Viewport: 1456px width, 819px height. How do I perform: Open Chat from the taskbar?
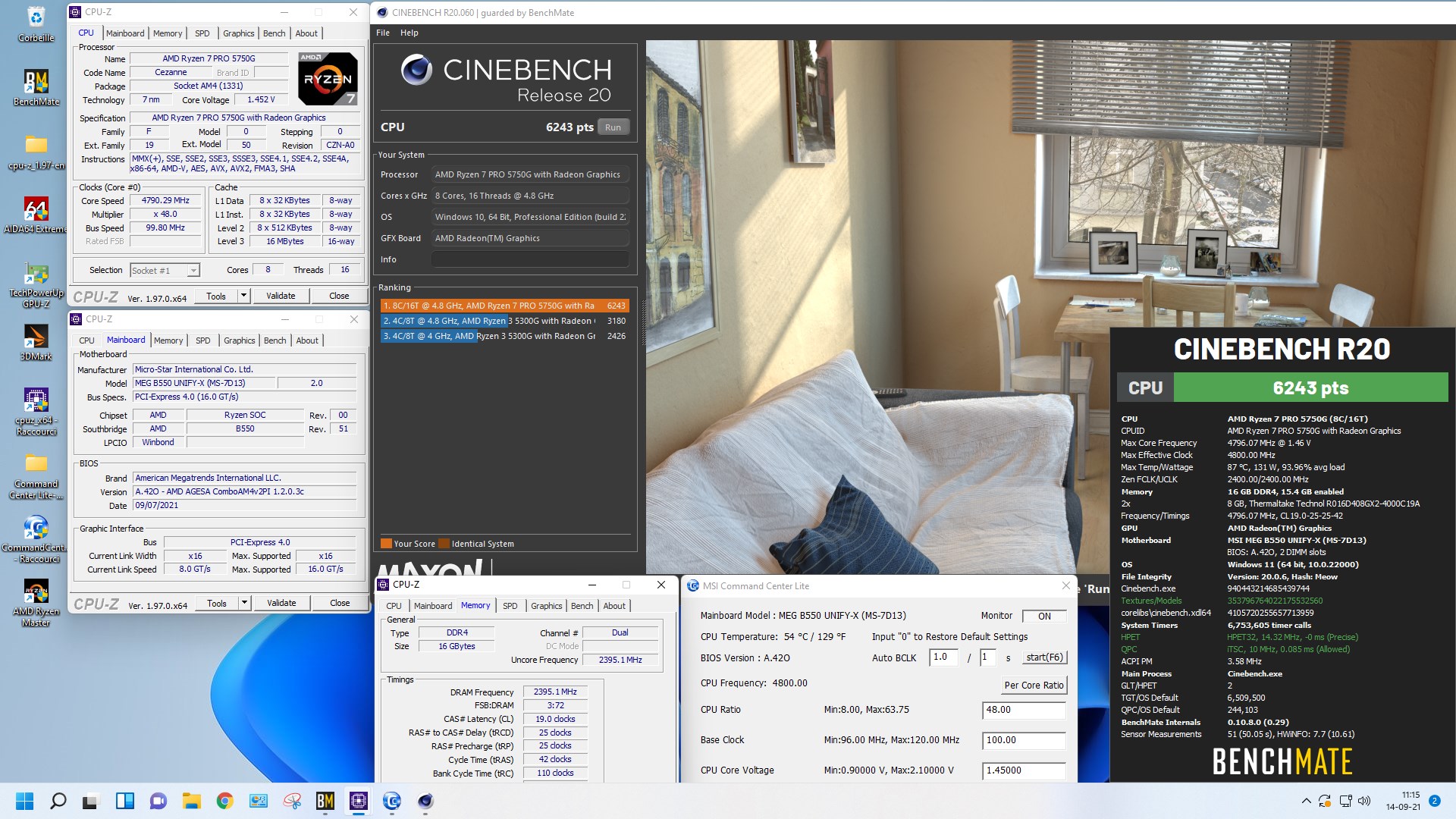click(x=158, y=801)
